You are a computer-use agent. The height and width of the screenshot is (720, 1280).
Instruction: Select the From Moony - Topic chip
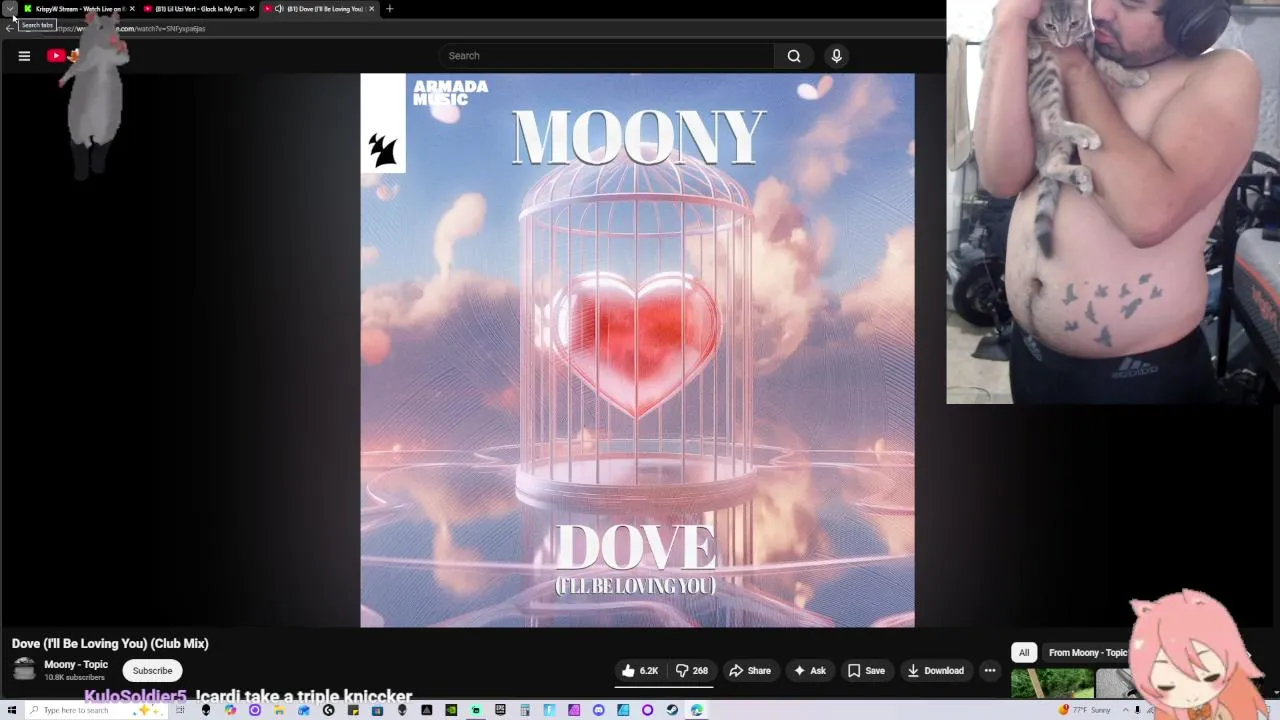click(1087, 652)
